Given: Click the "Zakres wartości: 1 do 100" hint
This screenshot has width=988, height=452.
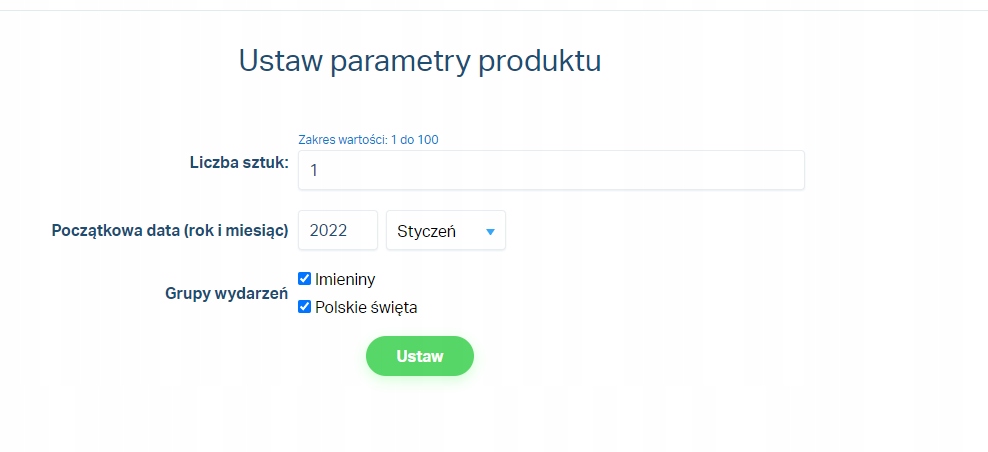Looking at the screenshot, I should tap(368, 139).
